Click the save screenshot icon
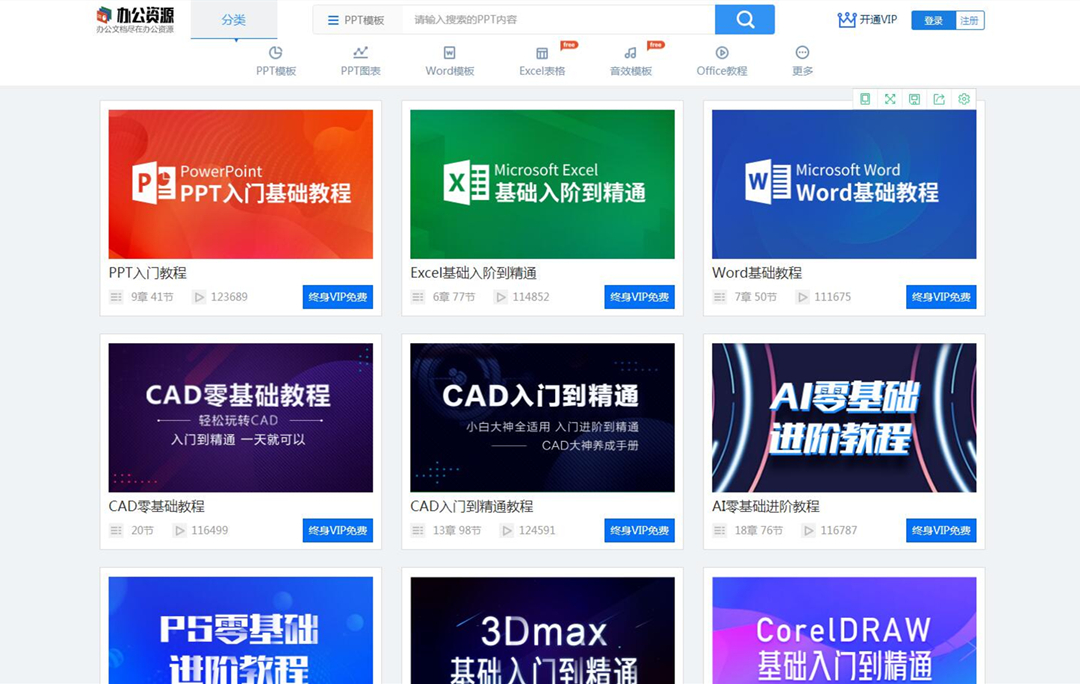The width and height of the screenshot is (1080, 684). point(913,98)
